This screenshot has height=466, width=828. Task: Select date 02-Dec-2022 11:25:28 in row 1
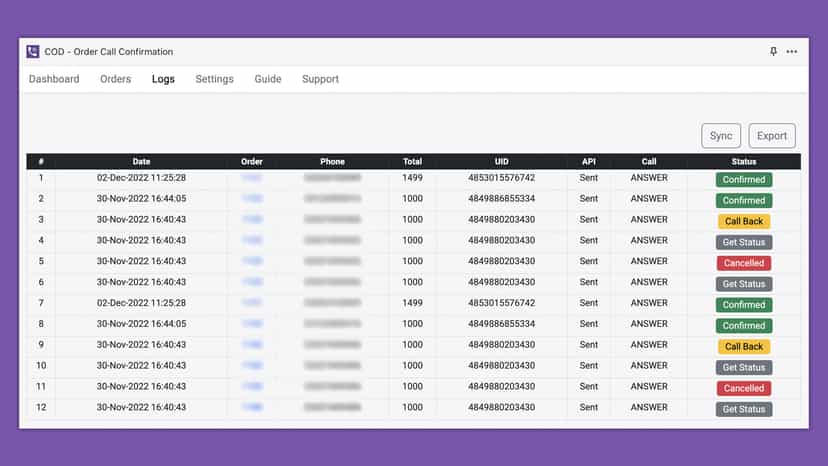tap(141, 178)
